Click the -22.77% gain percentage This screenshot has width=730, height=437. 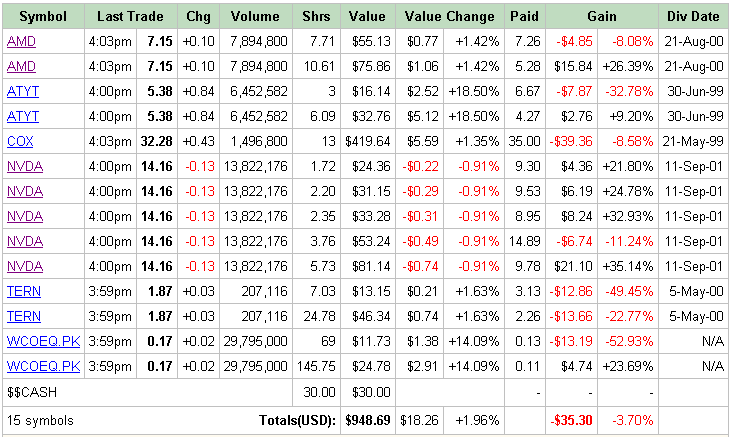[x=629, y=316]
